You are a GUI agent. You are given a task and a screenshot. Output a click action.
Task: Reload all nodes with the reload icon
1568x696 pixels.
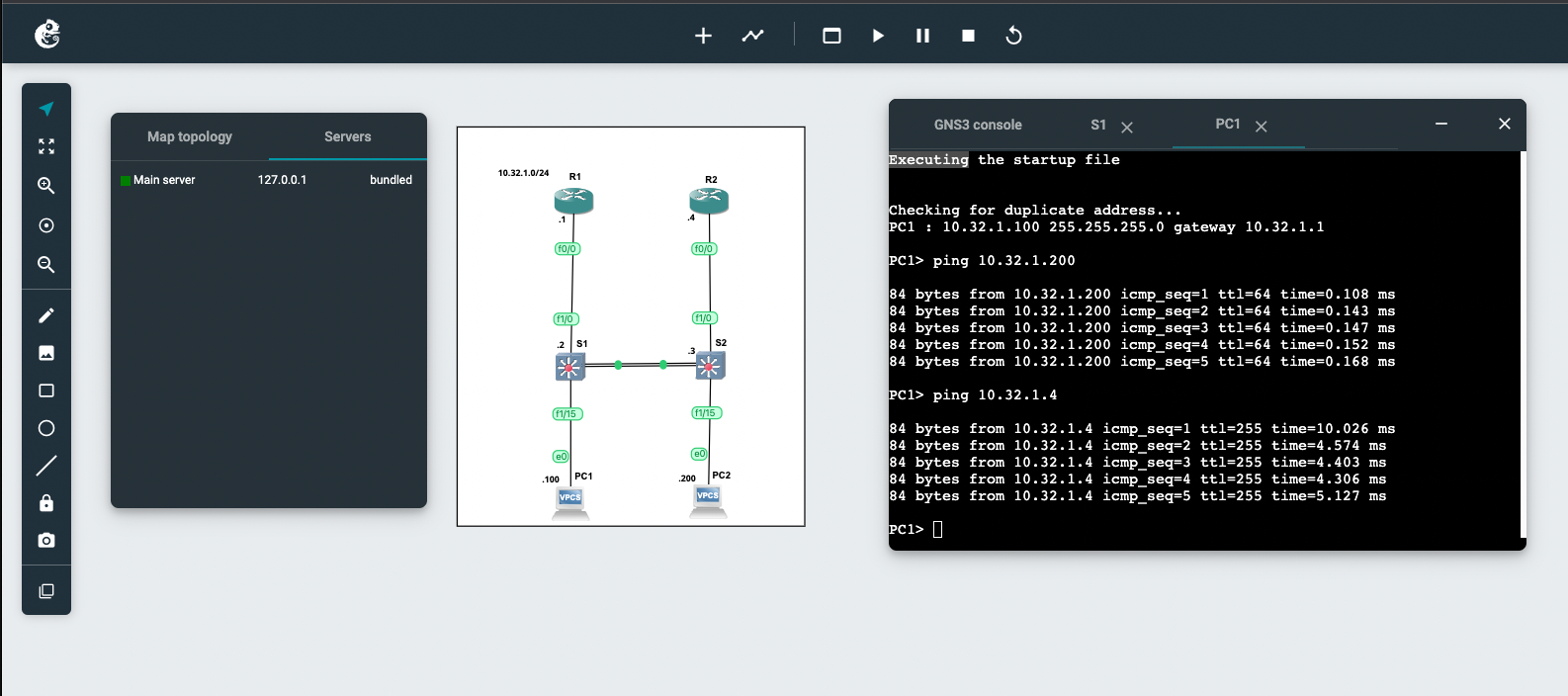(1013, 36)
